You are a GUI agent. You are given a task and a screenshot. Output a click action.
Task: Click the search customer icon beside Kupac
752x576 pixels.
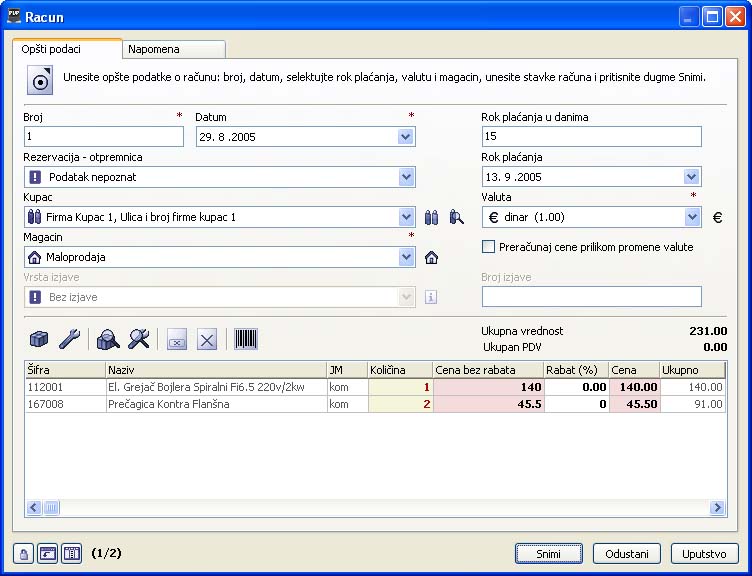(457, 217)
